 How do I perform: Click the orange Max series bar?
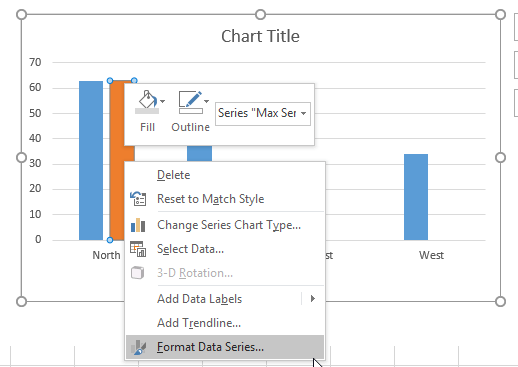pos(117,160)
